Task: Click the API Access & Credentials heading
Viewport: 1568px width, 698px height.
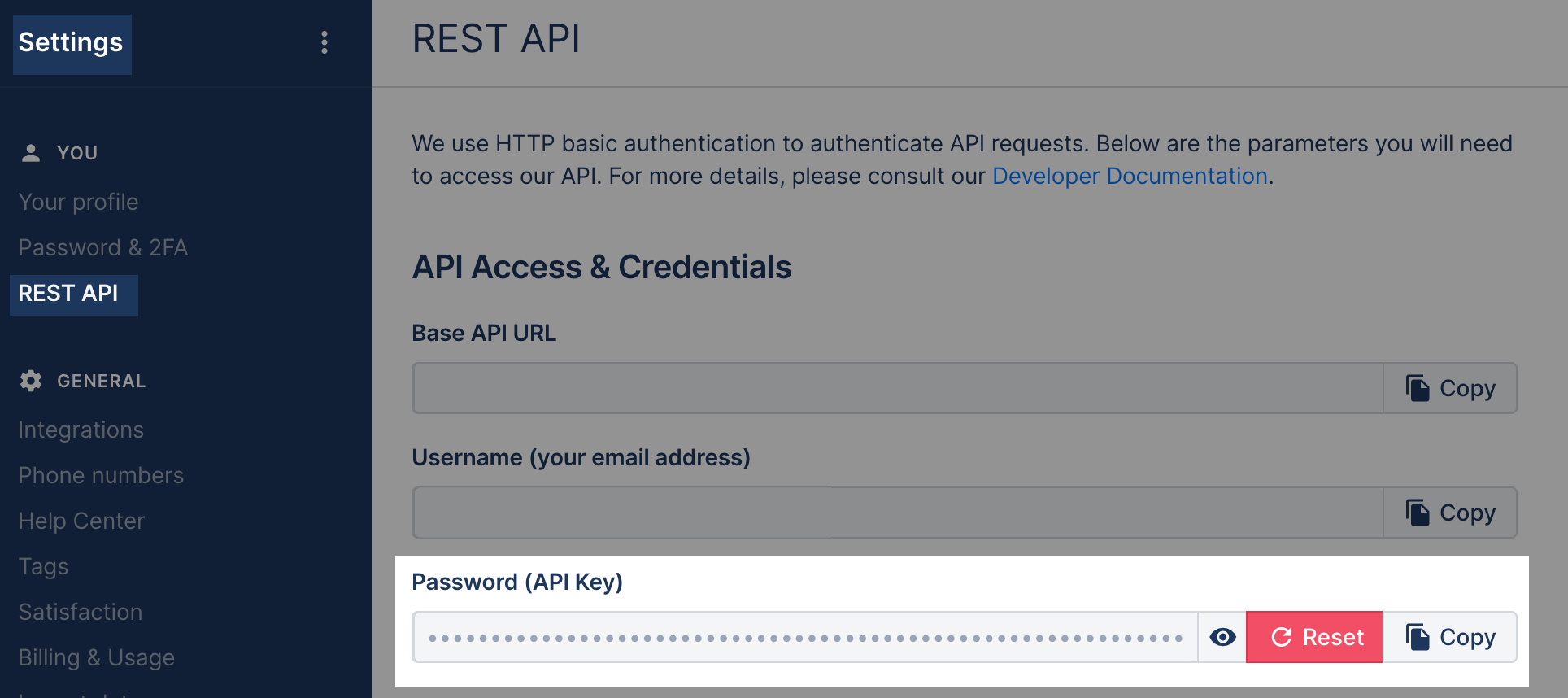Action: point(602,267)
